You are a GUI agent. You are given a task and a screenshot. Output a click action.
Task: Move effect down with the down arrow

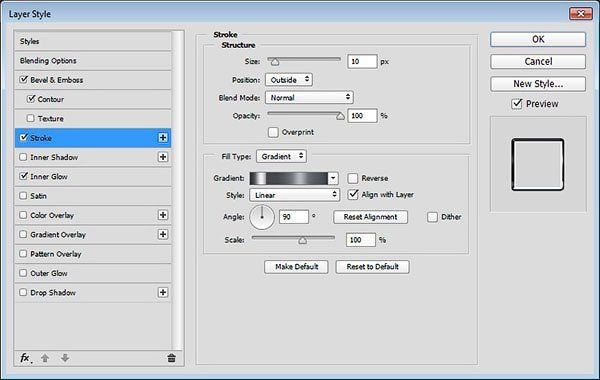pos(65,358)
